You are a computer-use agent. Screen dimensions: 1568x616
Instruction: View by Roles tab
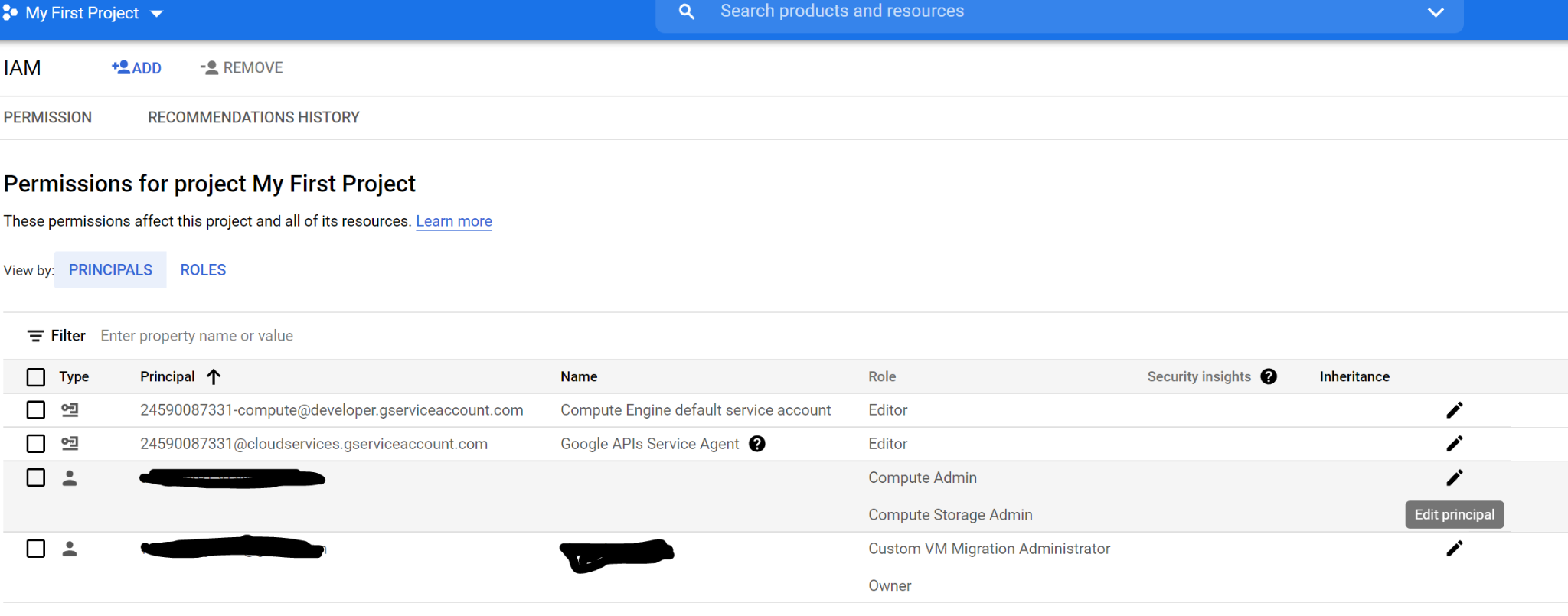point(203,270)
